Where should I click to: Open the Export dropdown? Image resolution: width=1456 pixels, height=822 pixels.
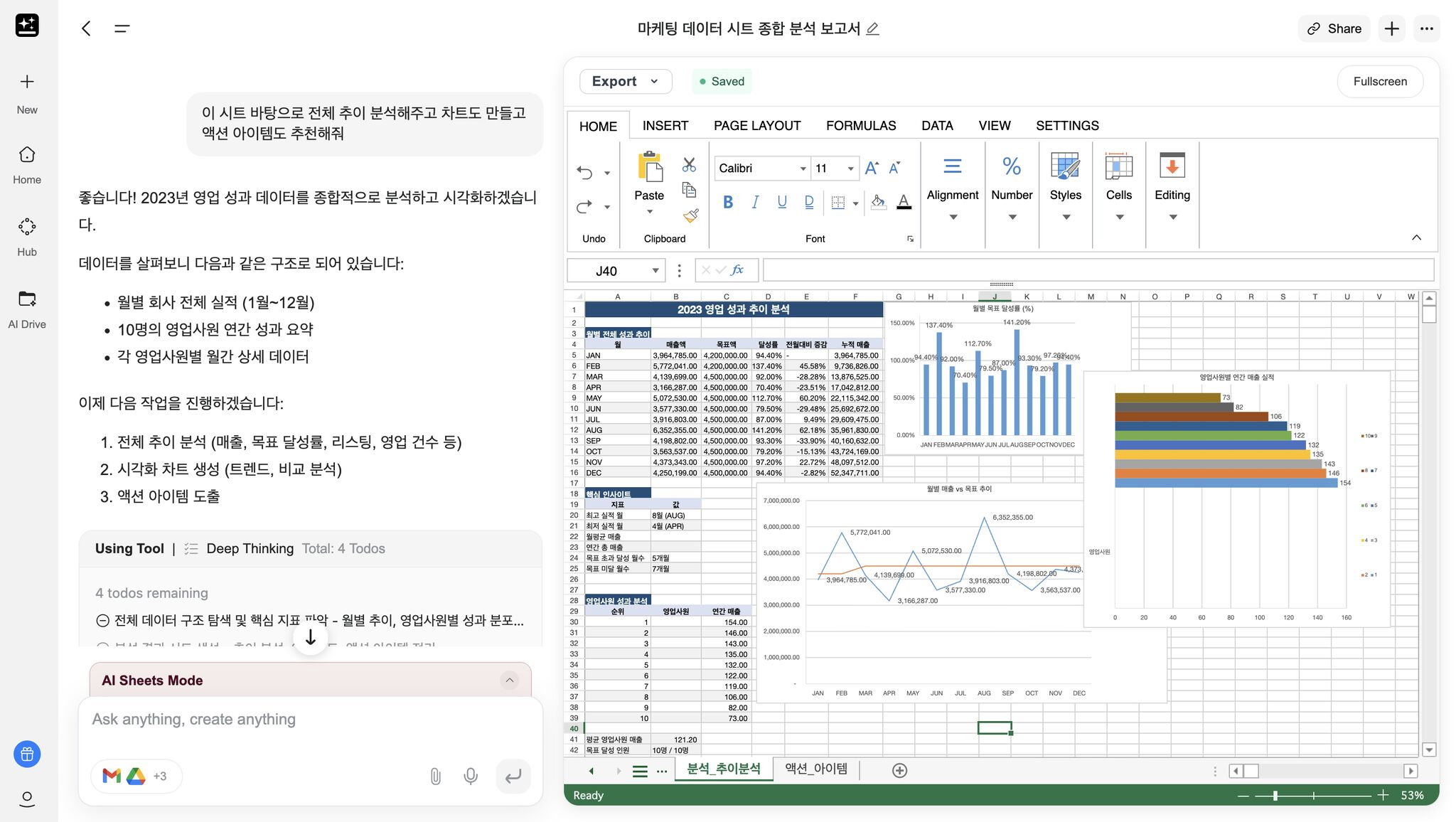tap(624, 81)
